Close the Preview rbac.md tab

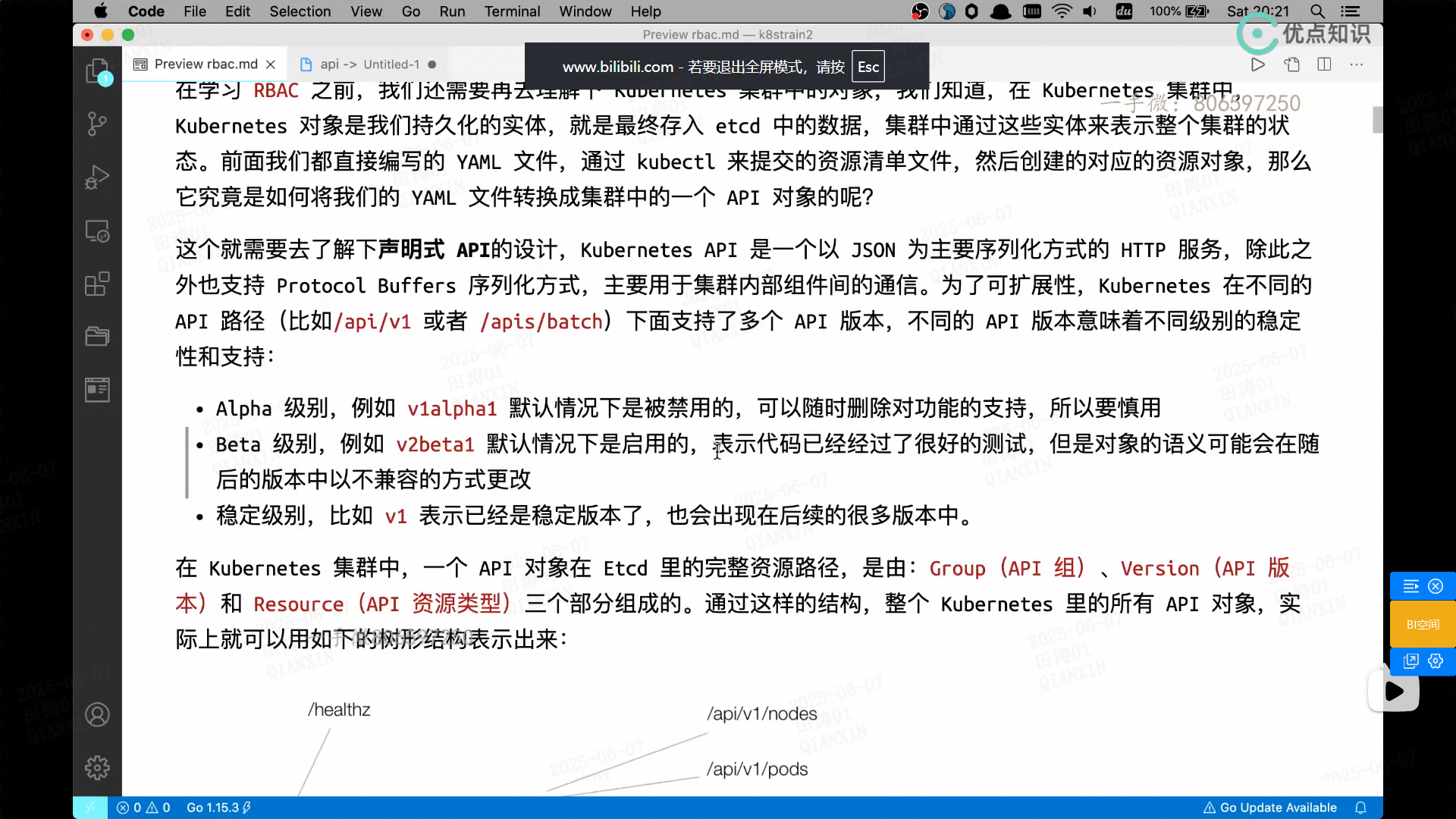[x=271, y=64]
